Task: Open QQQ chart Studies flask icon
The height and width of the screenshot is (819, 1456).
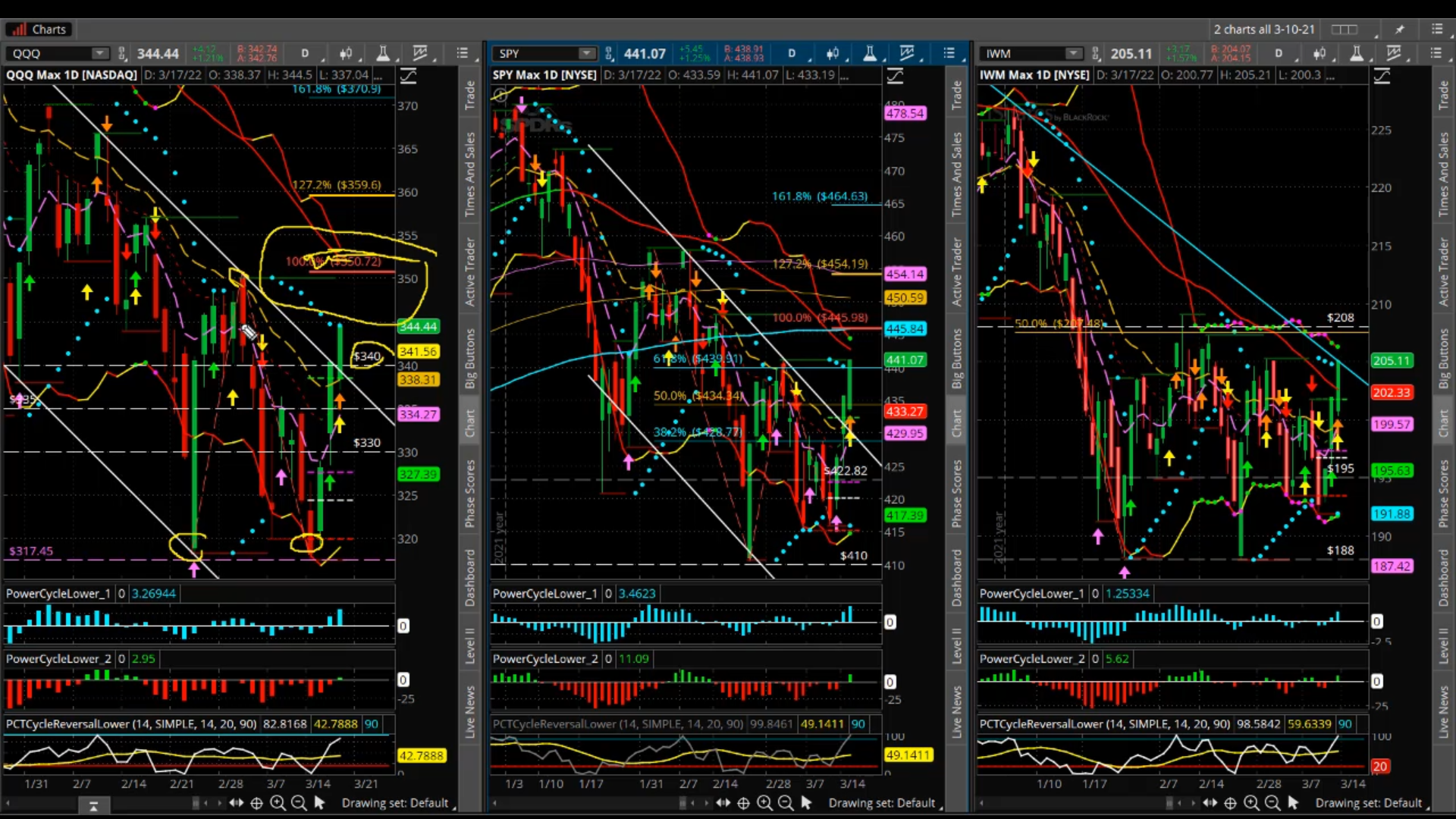Action: click(x=383, y=53)
